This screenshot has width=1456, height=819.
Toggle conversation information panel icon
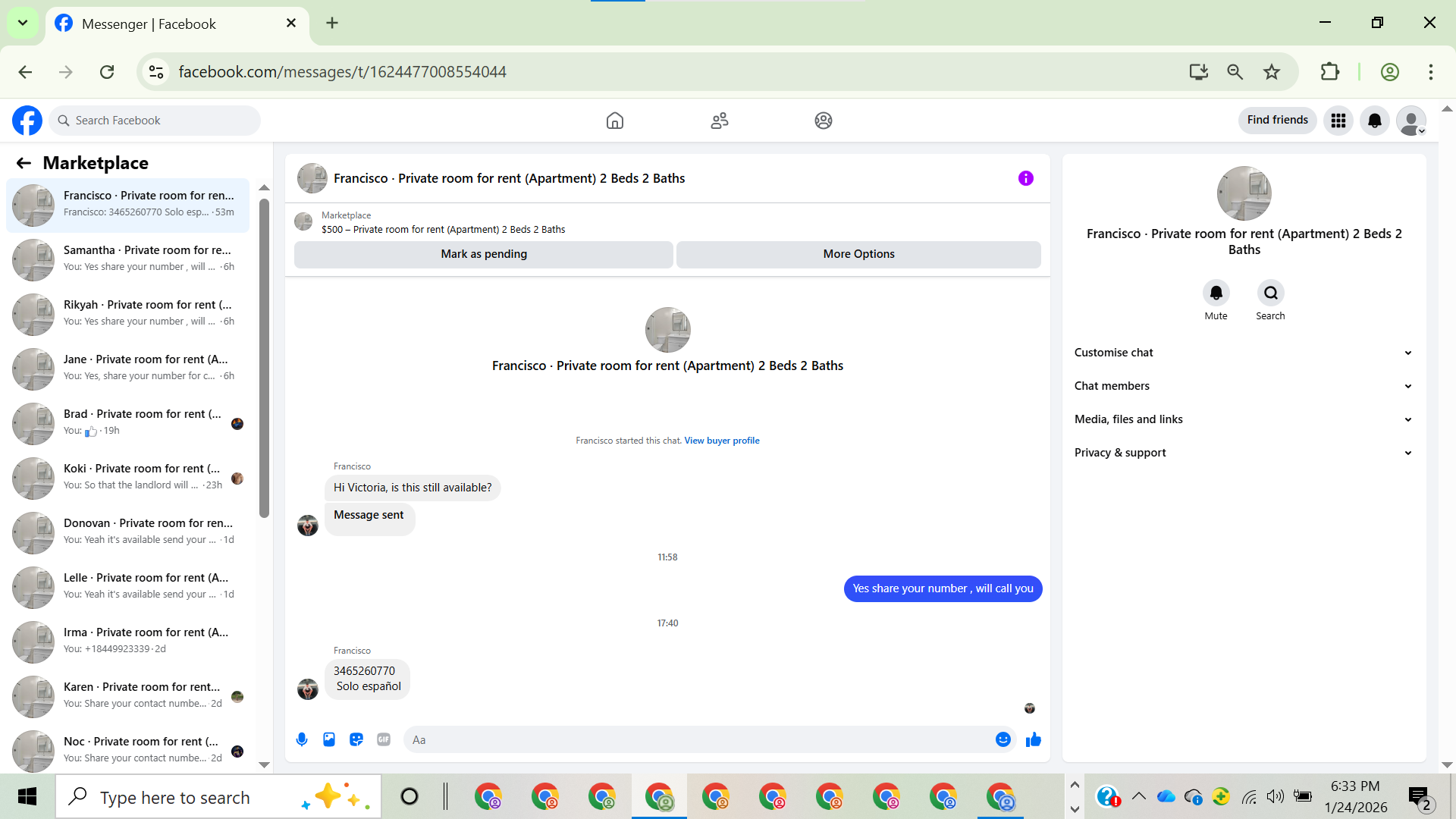[x=1025, y=178]
